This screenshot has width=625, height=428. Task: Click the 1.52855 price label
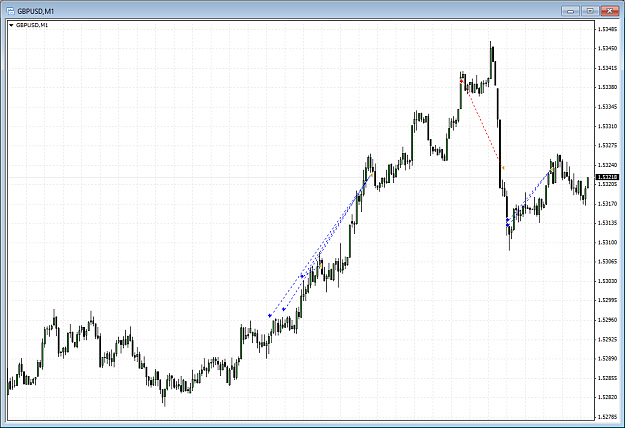[607, 378]
